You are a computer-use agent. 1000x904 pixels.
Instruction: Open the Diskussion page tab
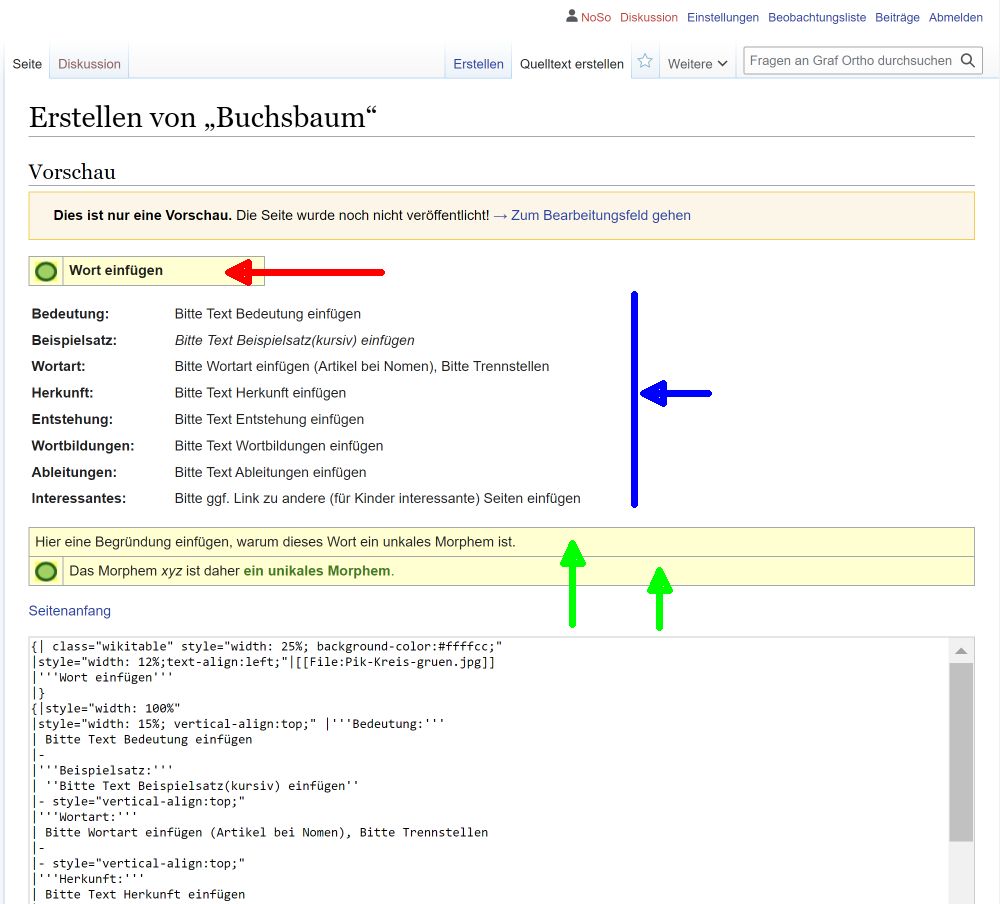[89, 64]
